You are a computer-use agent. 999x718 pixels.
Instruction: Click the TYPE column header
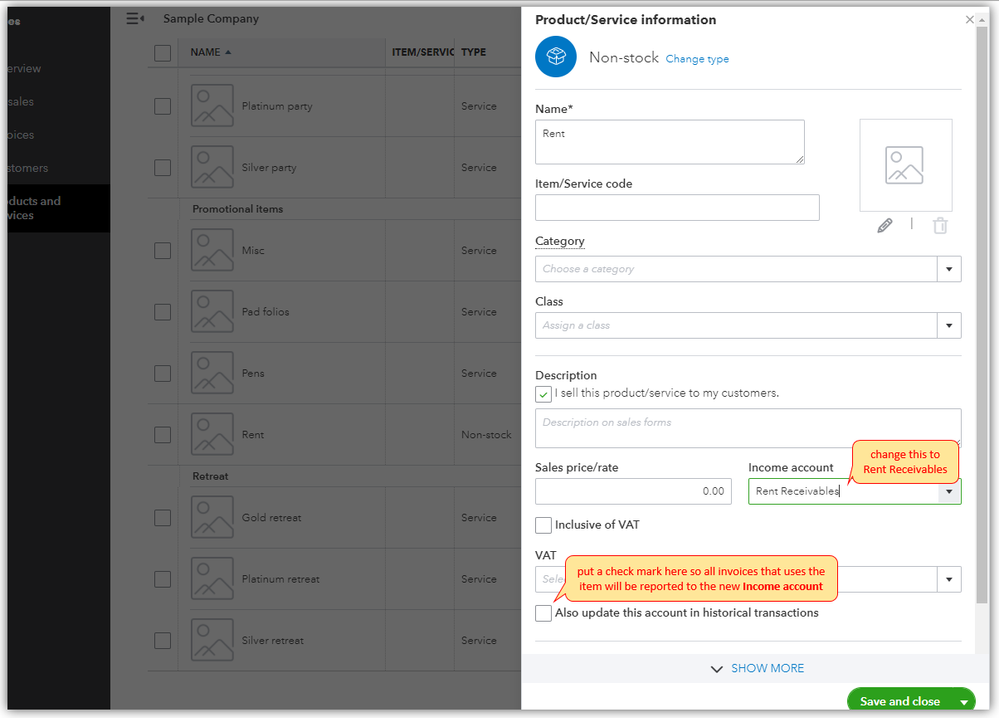(473, 52)
